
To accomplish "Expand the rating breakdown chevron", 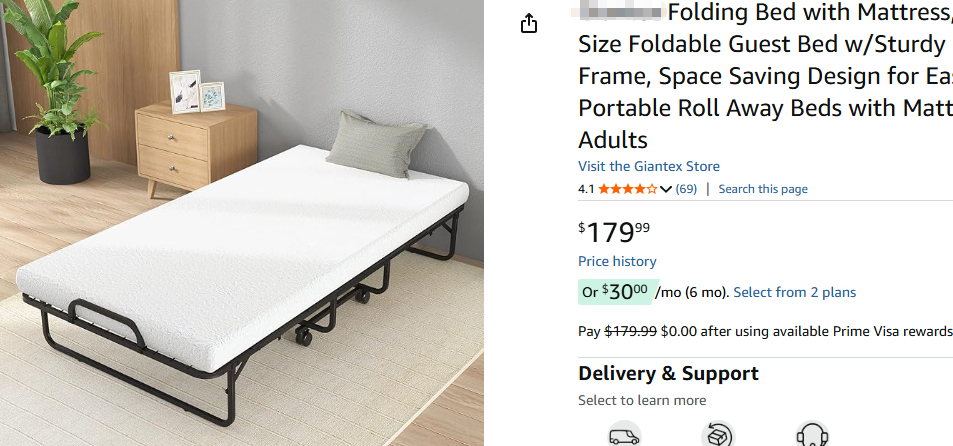I will coord(666,189).
